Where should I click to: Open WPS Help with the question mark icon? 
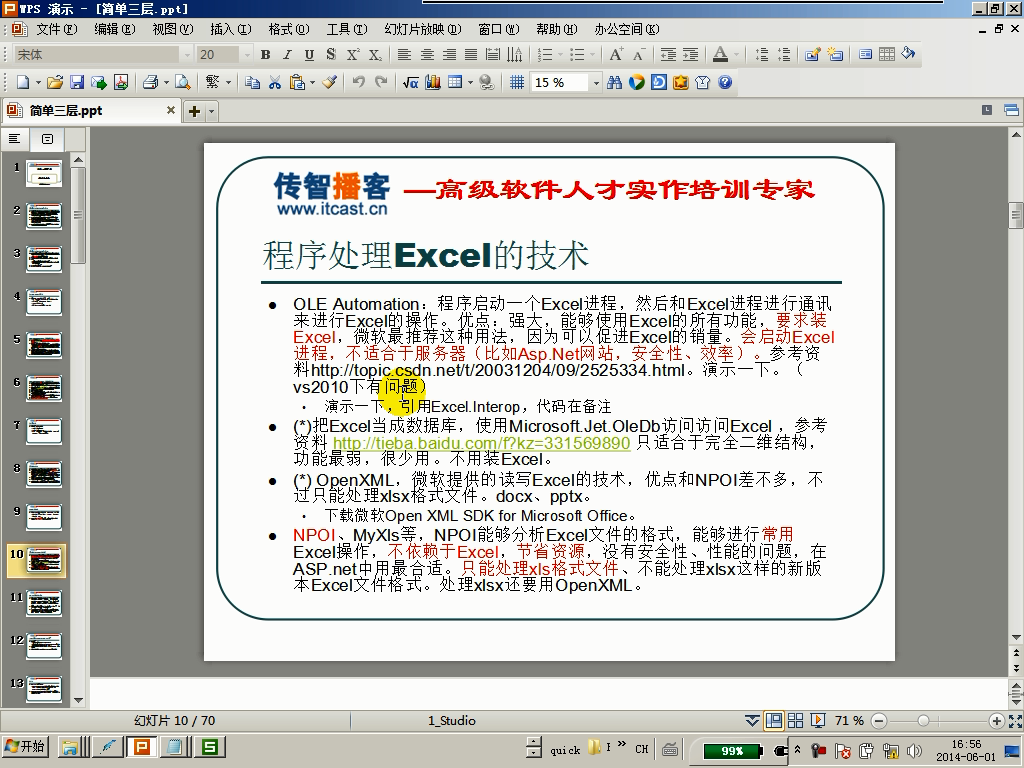click(723, 82)
